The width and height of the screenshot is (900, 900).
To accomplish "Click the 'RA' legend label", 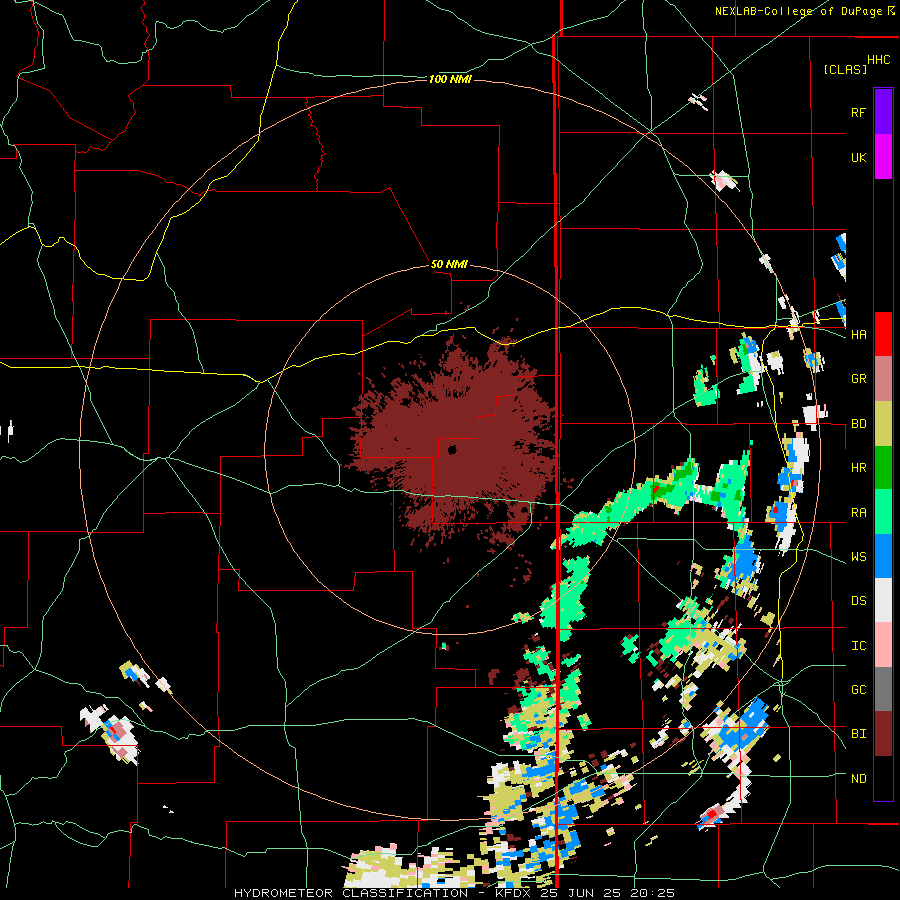I will click(x=858, y=512).
